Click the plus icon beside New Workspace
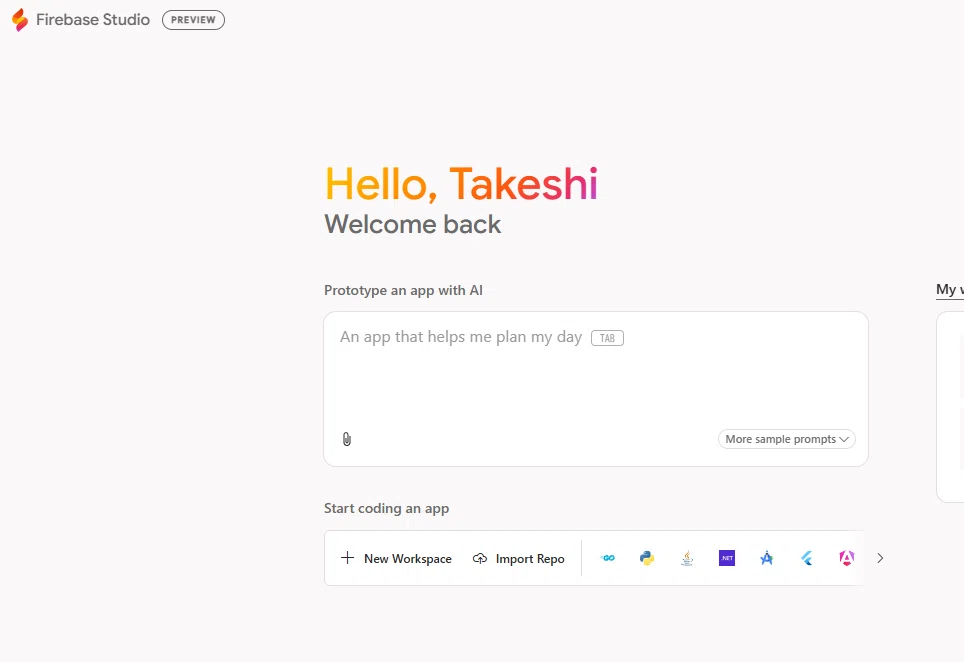The width and height of the screenshot is (964, 662). click(347, 558)
